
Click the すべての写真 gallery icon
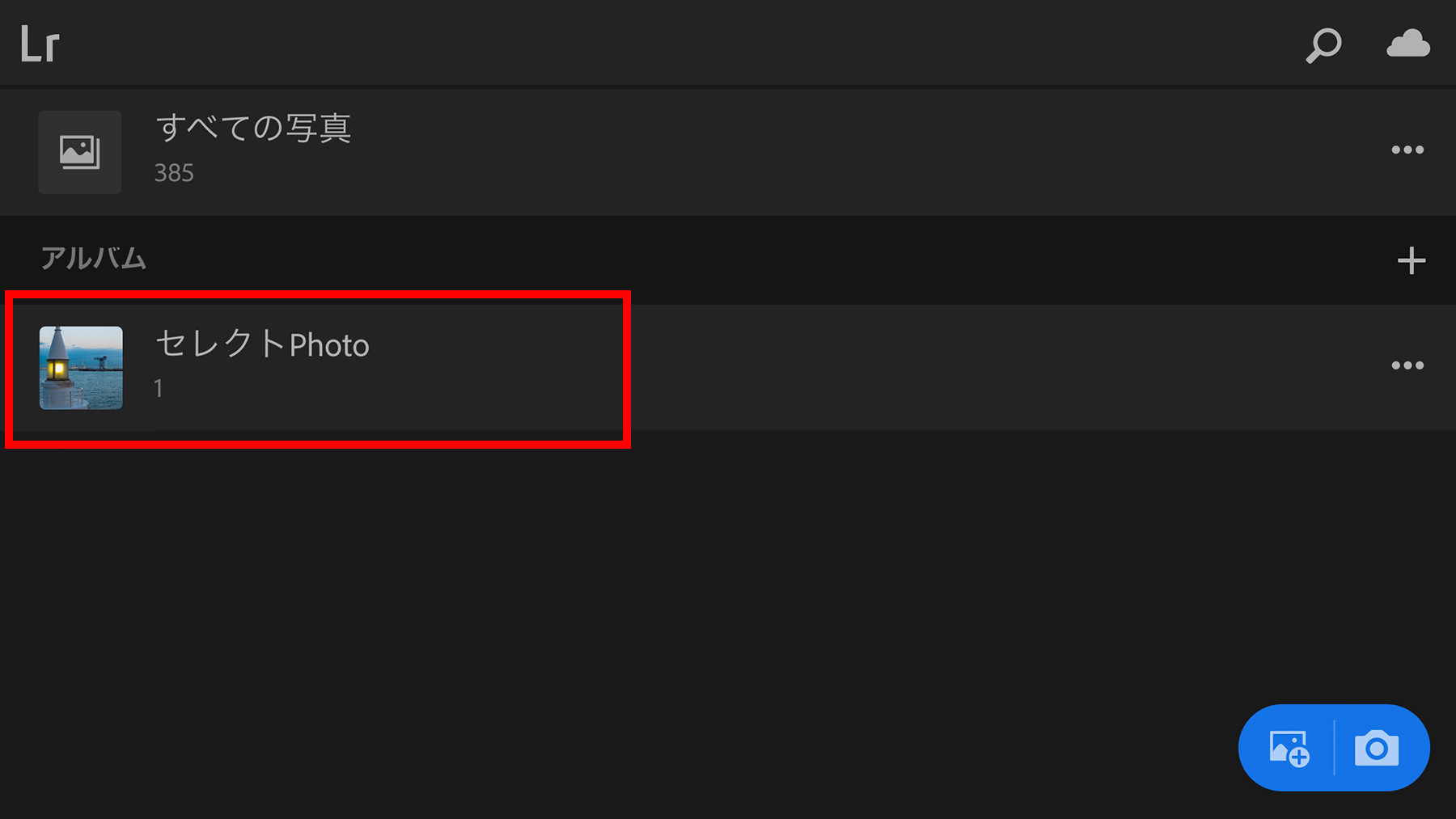coord(80,152)
